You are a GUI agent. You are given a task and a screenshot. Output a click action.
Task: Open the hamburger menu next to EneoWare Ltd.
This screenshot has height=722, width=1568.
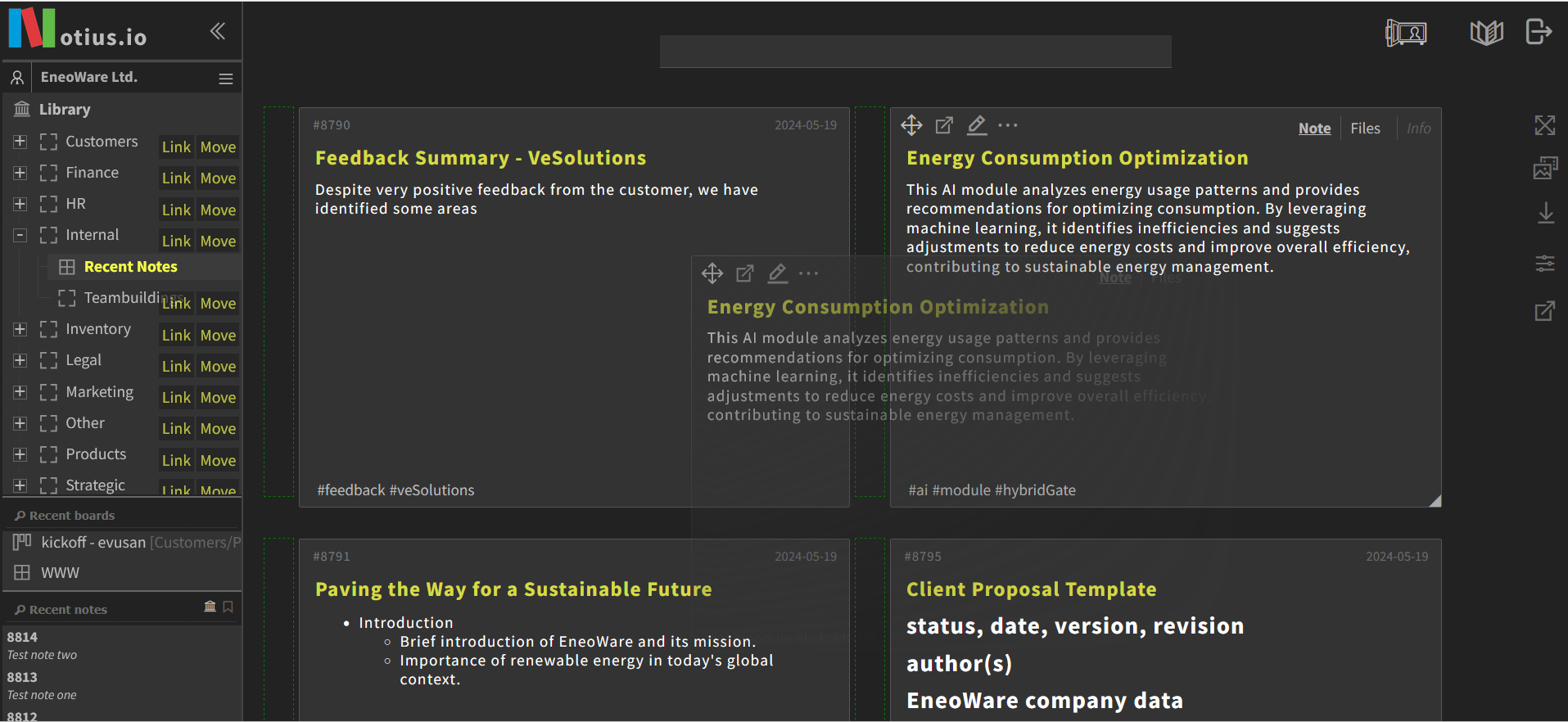pyautogui.click(x=226, y=79)
